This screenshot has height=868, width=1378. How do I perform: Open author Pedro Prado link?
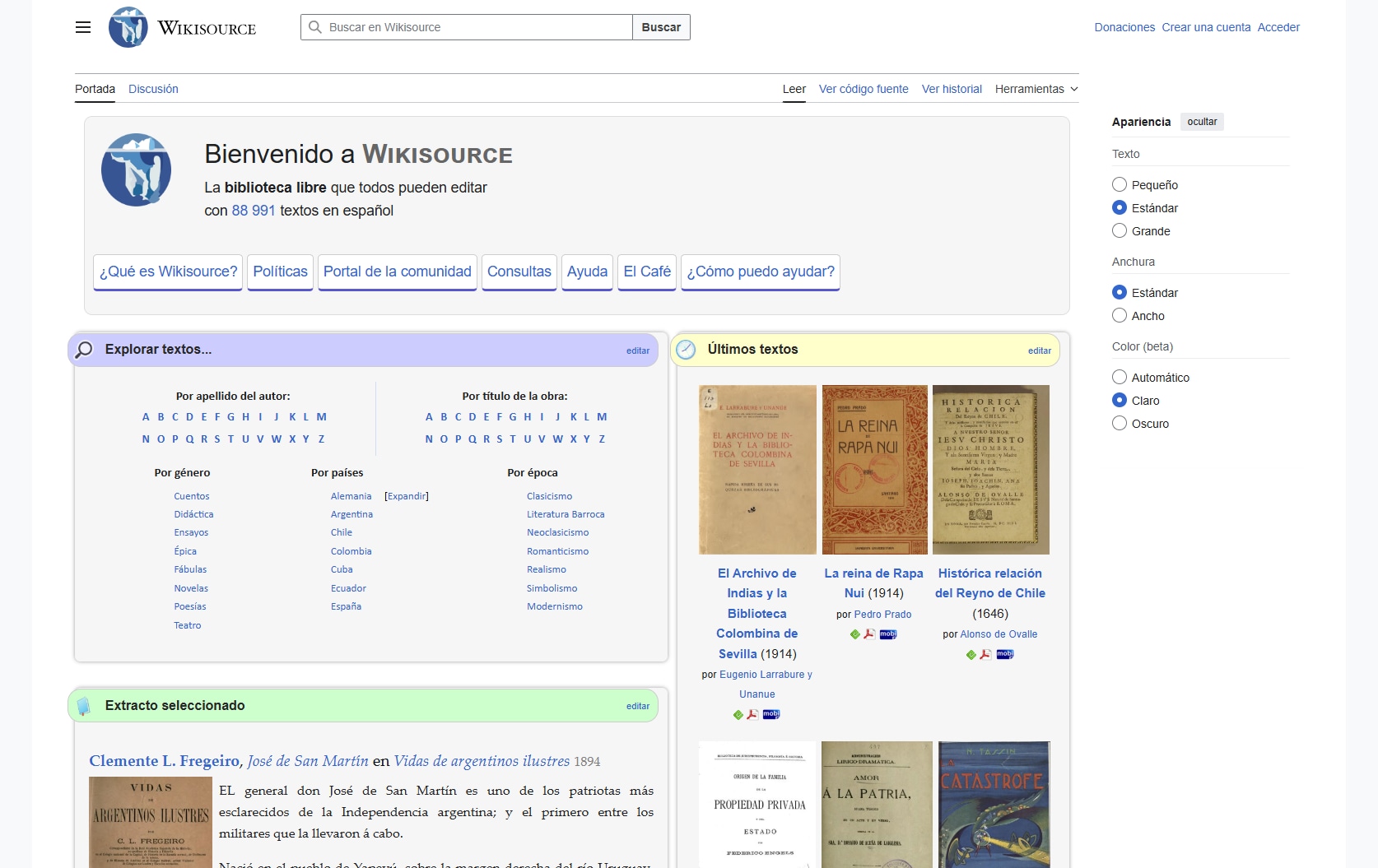coord(882,615)
